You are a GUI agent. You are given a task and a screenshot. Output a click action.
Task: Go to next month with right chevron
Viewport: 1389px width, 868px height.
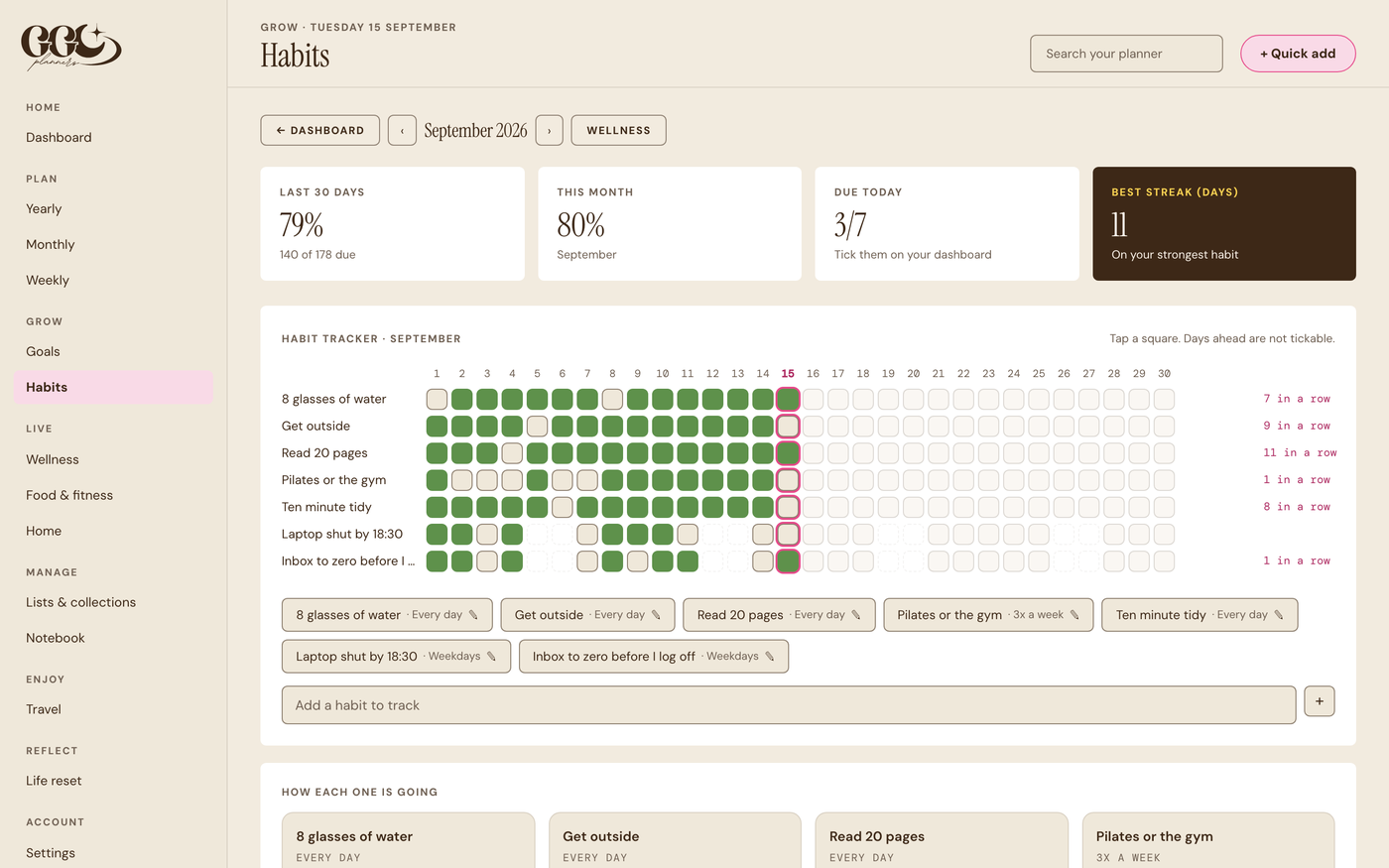(x=550, y=130)
